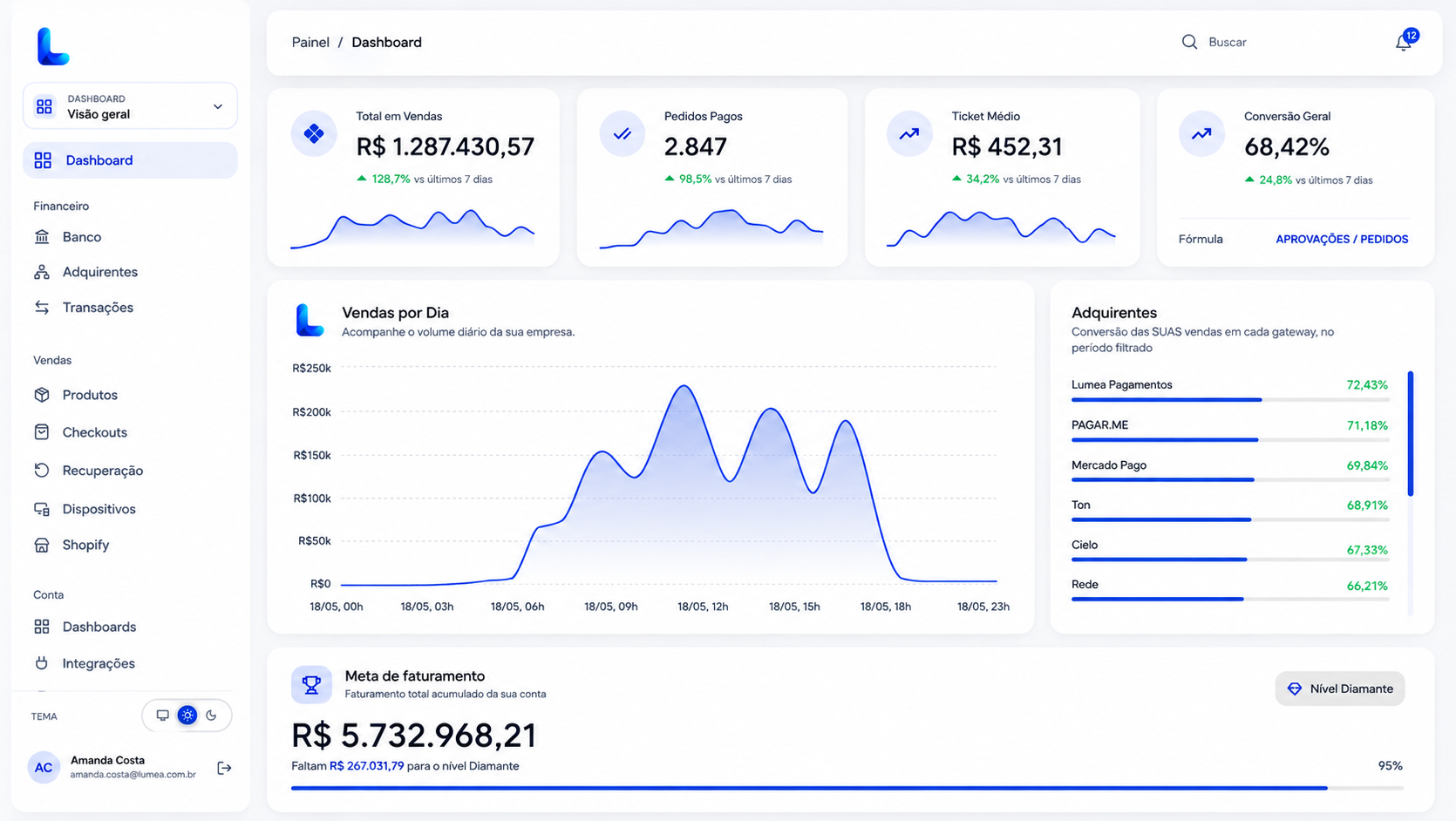The width and height of the screenshot is (1456, 821).
Task: Click the search magnifier icon
Action: pyautogui.click(x=1189, y=42)
